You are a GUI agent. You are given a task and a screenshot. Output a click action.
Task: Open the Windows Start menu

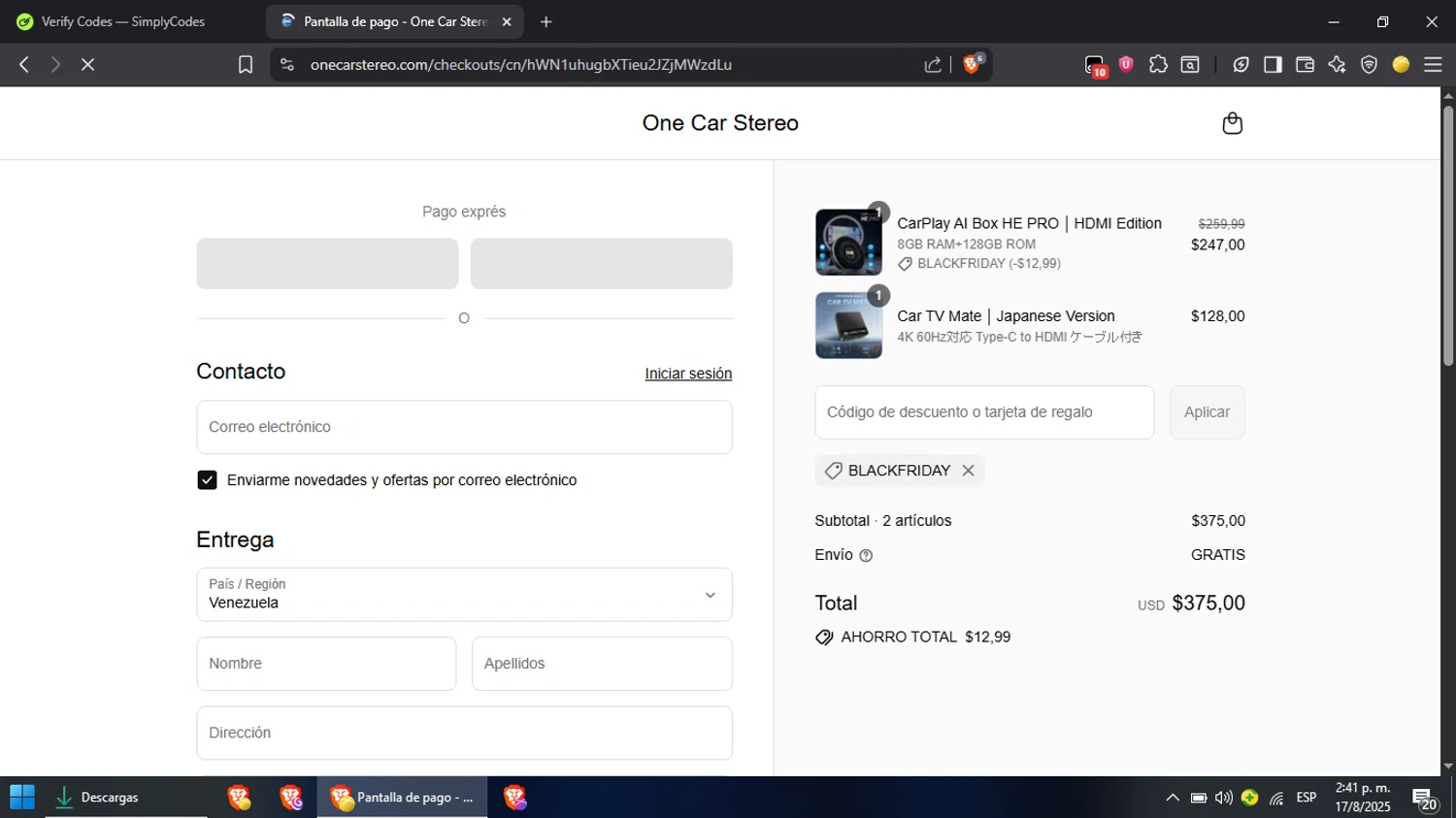[x=22, y=798]
